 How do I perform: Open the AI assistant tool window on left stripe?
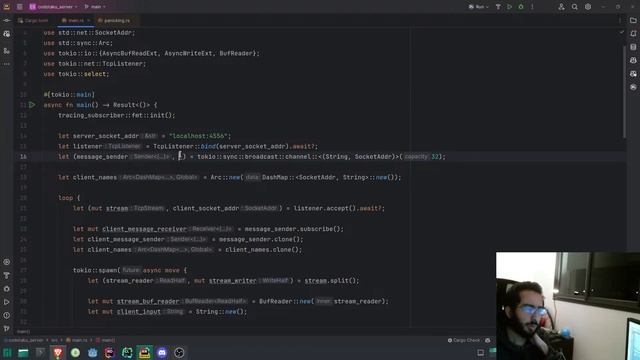click(7, 34)
